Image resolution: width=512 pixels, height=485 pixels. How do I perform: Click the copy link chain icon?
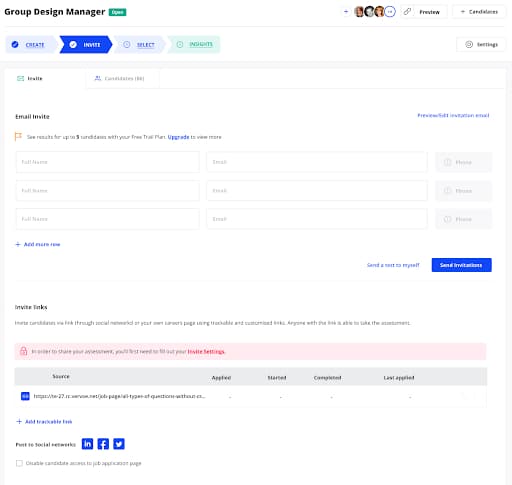click(x=407, y=12)
